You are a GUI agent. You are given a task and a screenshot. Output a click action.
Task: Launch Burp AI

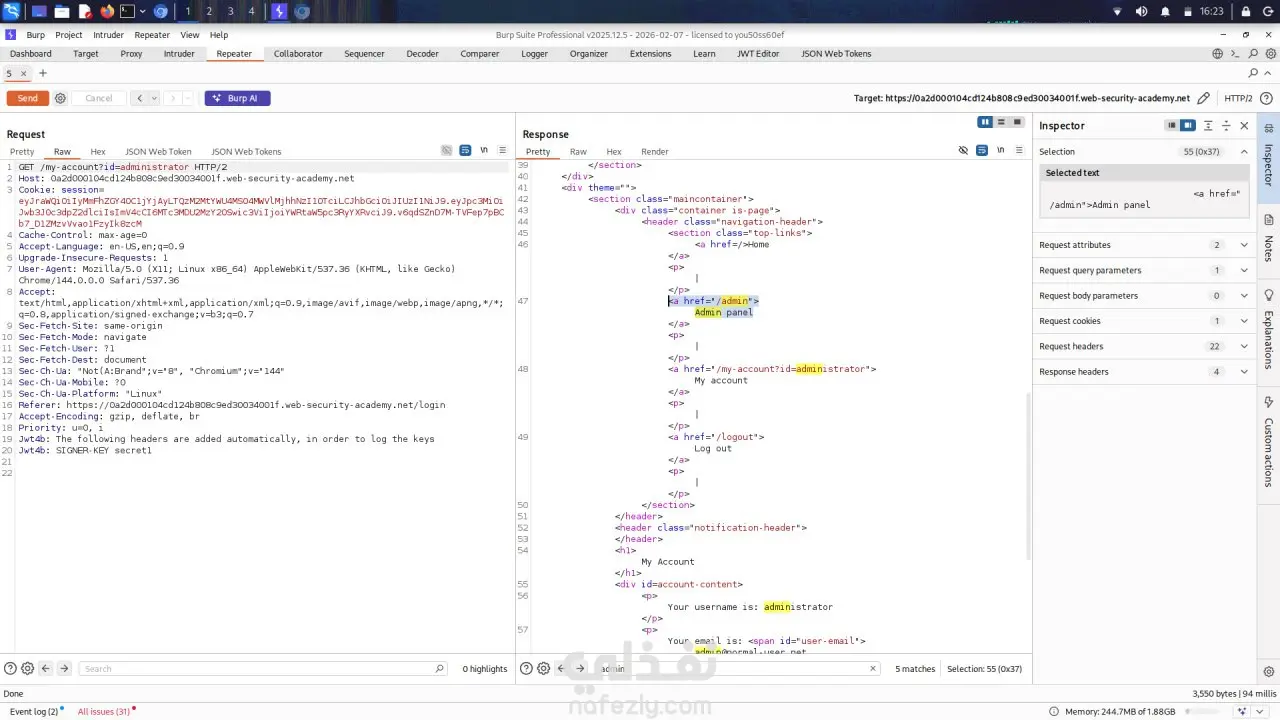coord(237,98)
